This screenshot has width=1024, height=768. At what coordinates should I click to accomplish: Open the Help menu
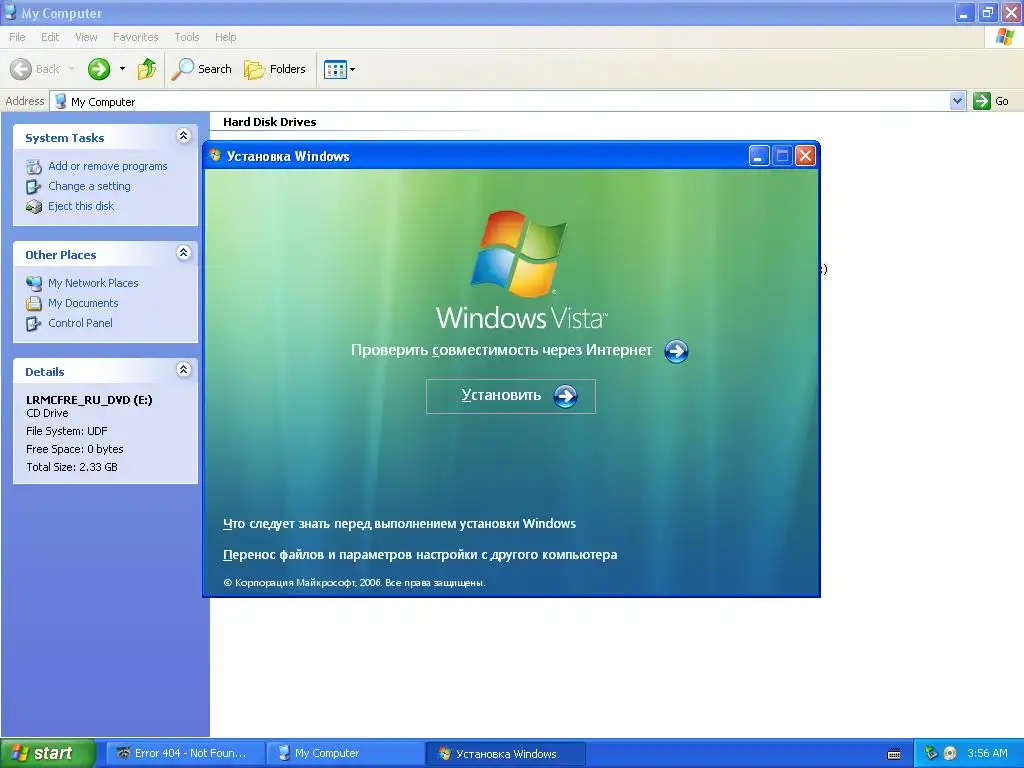(x=225, y=37)
